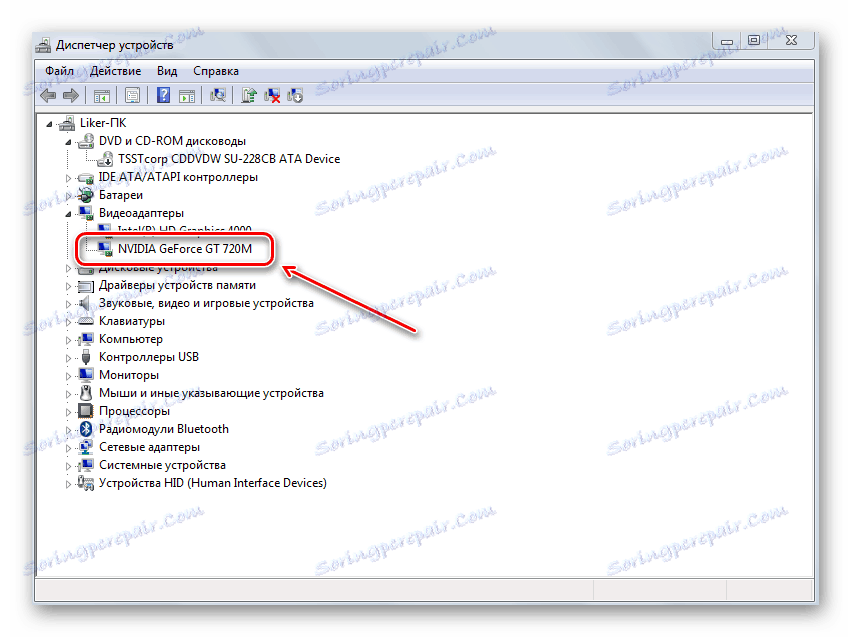This screenshot has height=637, width=851.
Task: Open the Help toolbar icon with question mark
Action: 163,95
